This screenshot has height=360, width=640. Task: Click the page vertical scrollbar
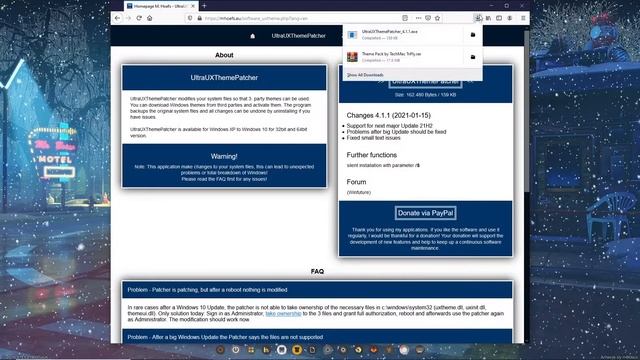(x=527, y=110)
